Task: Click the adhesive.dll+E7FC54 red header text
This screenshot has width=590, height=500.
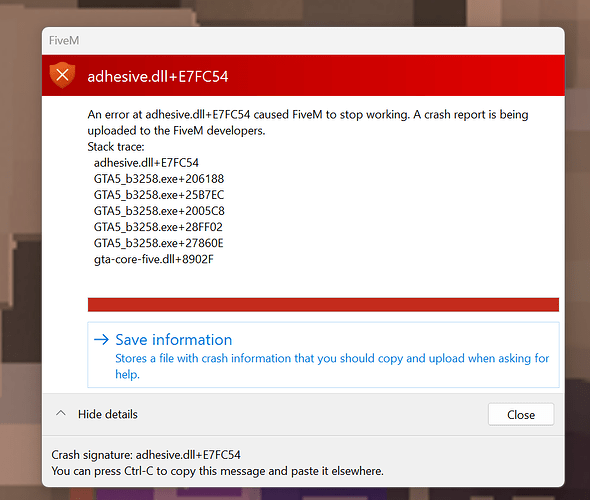Action: pyautogui.click(x=158, y=76)
